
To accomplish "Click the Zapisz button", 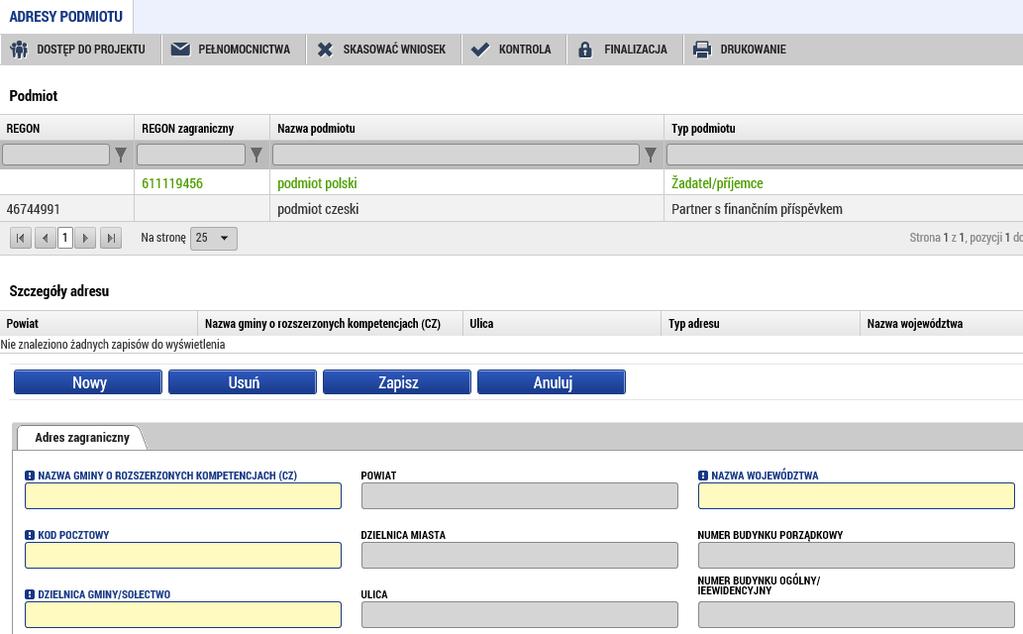I will click(397, 382).
